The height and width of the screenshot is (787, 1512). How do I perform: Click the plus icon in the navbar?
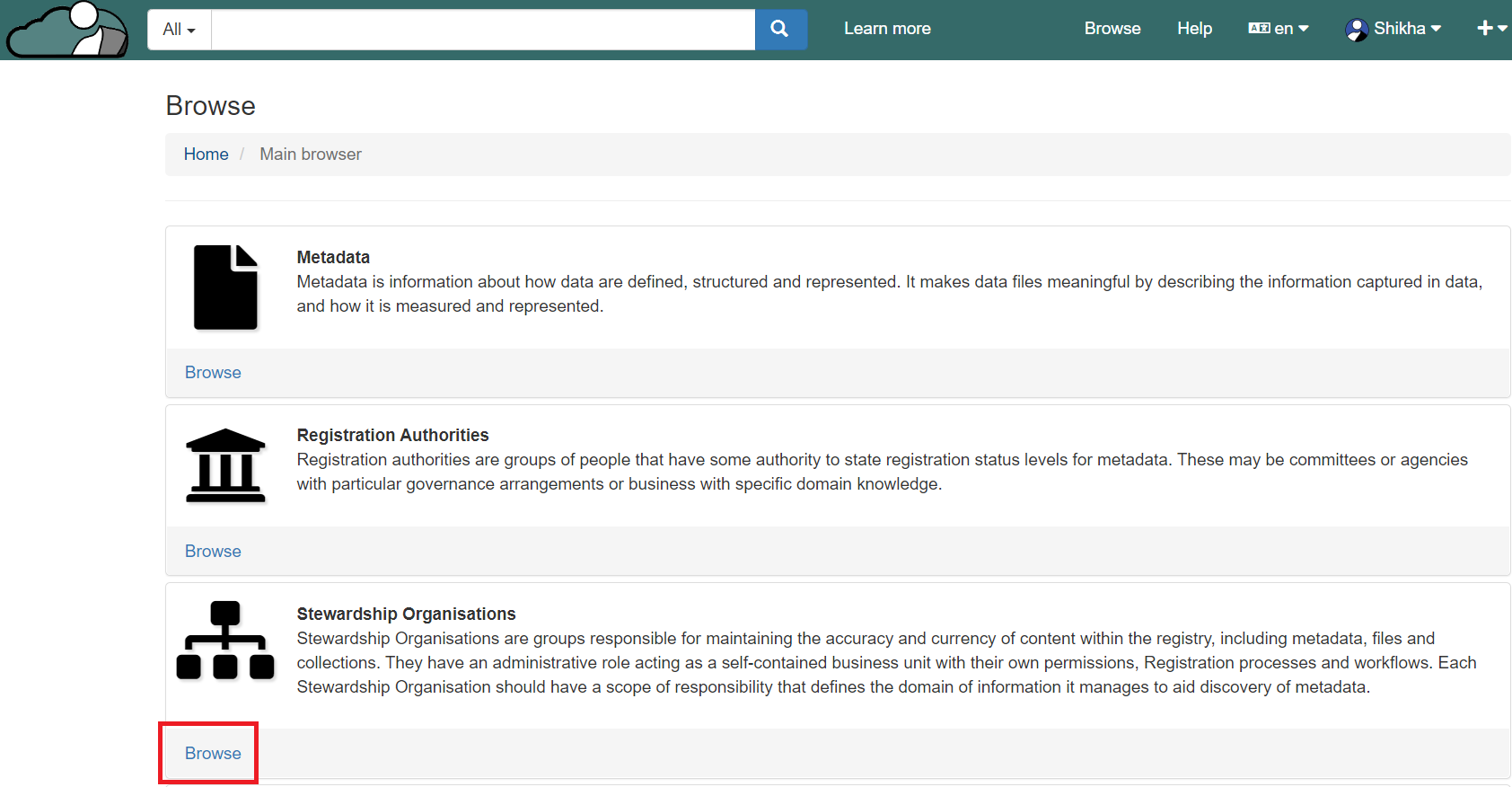click(x=1485, y=29)
